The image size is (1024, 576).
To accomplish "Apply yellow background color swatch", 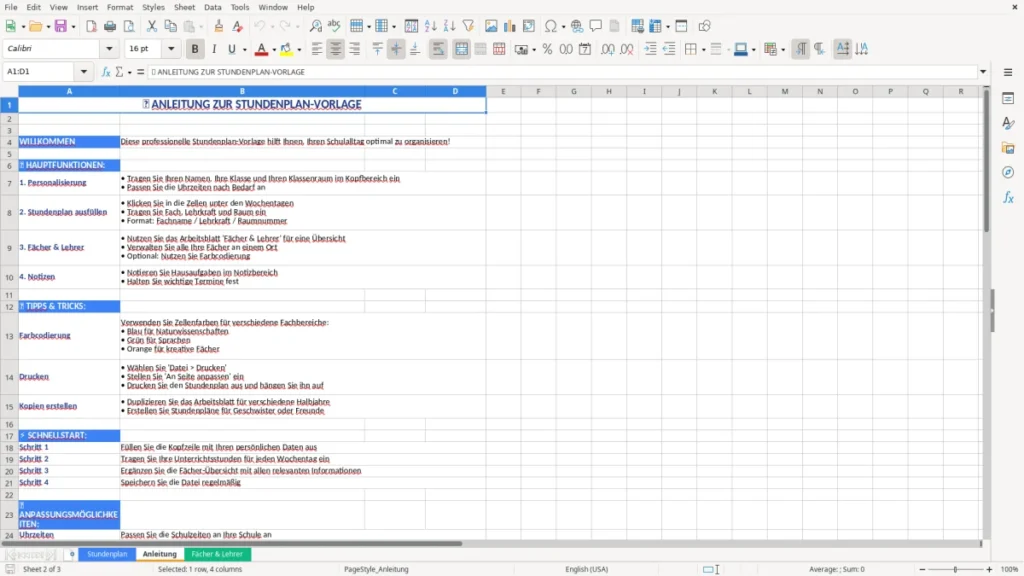I will 286,49.
